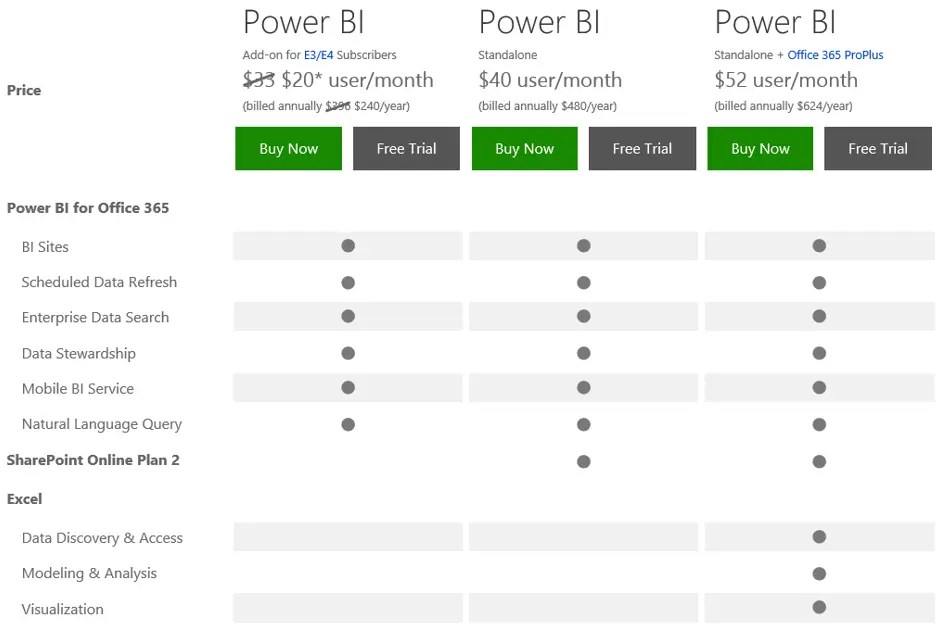Start Free Trial for $52 ProPlus plan

[878, 148]
